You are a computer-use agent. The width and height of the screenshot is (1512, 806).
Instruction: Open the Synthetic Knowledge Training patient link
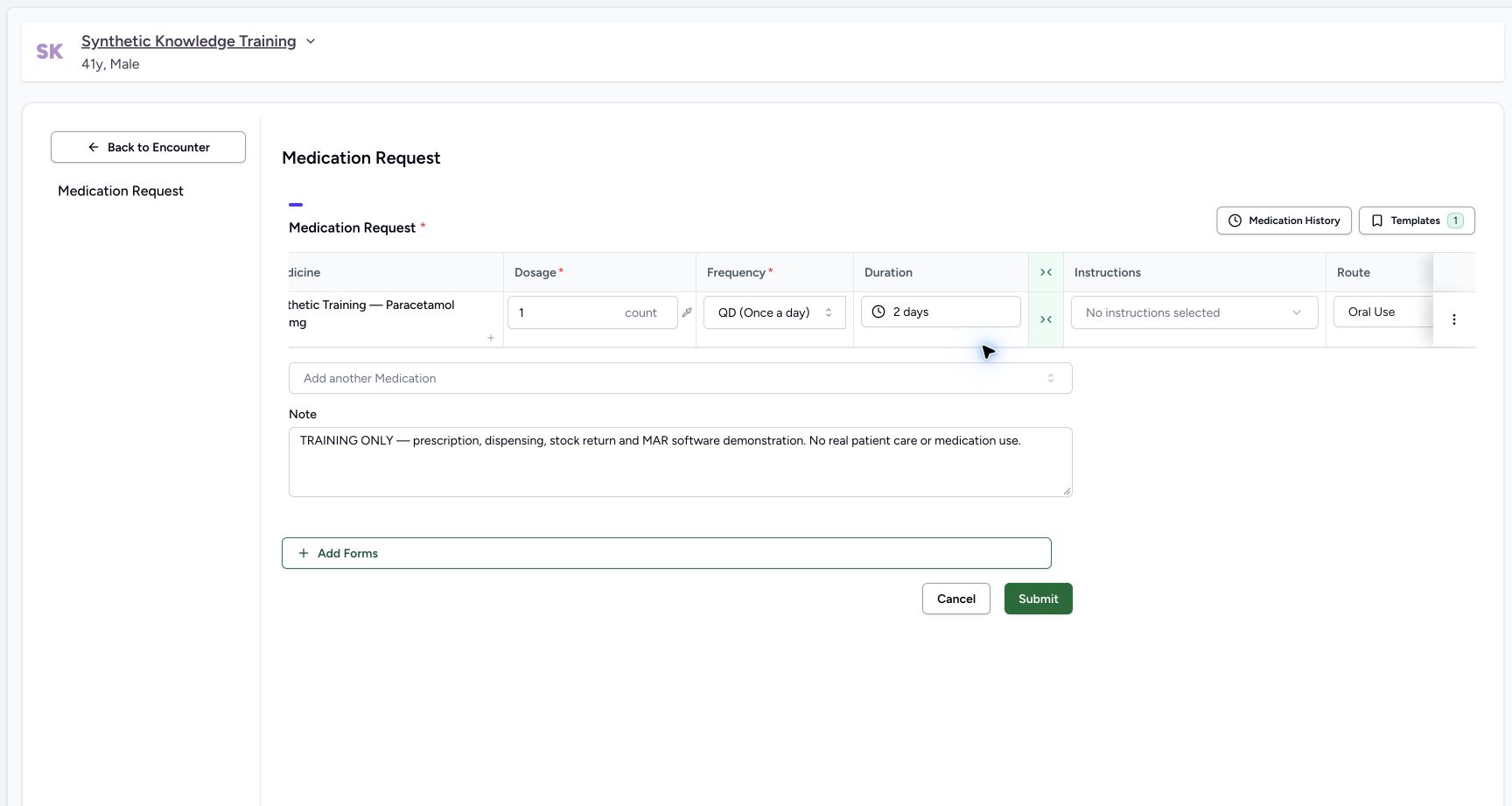coord(189,41)
